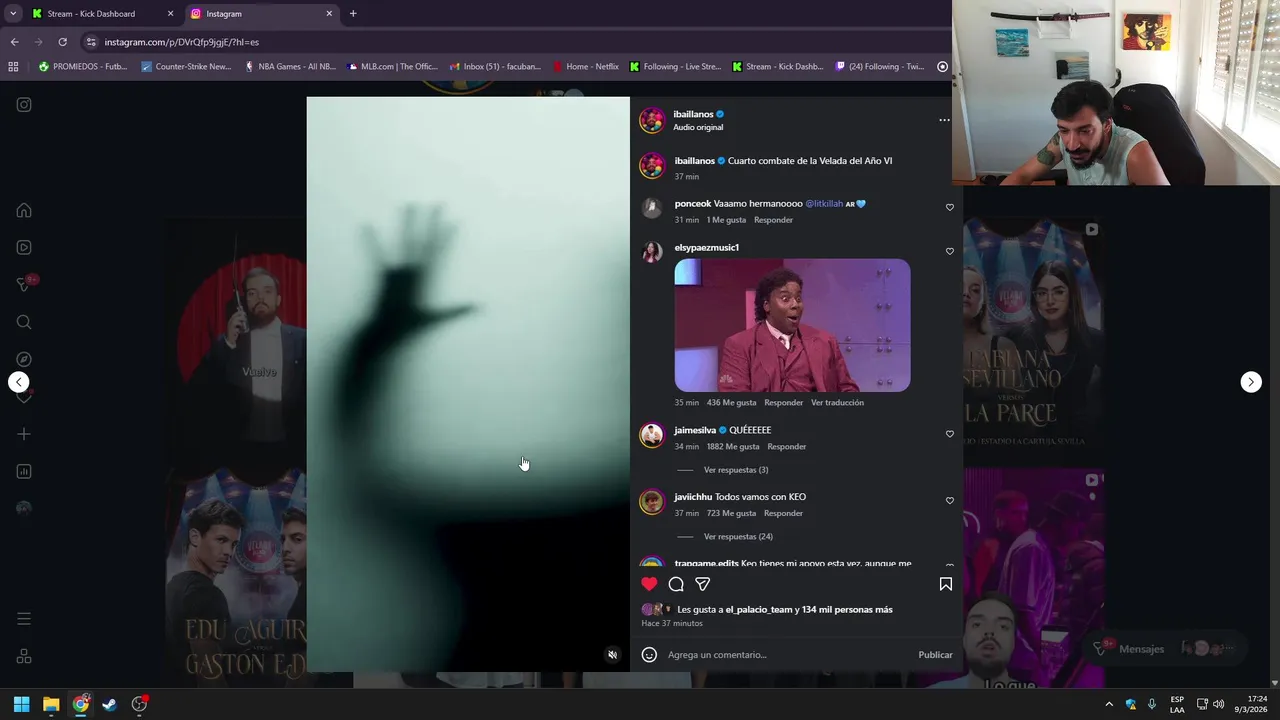This screenshot has height=720, width=1280.
Task: Open the post options three-dot menu
Action: (x=944, y=120)
